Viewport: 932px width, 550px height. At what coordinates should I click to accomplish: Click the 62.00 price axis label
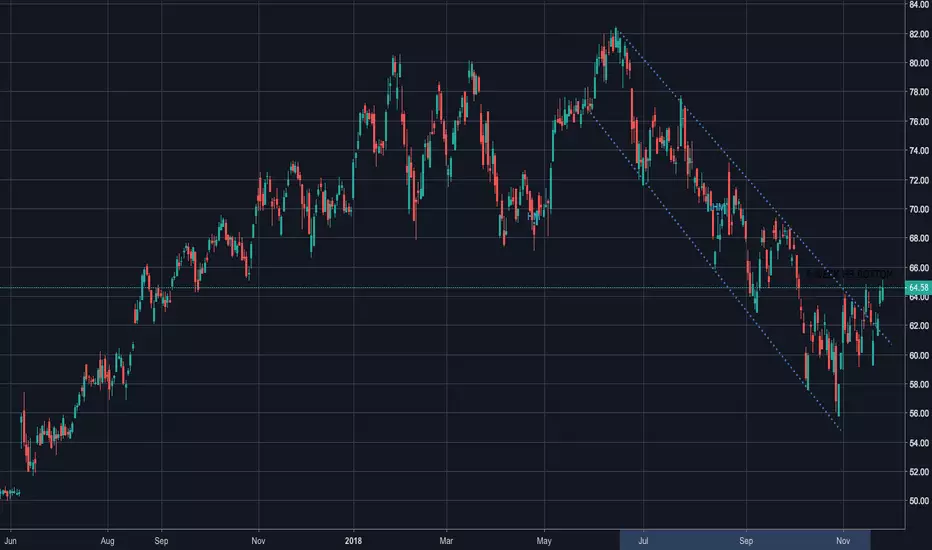pyautogui.click(x=919, y=326)
